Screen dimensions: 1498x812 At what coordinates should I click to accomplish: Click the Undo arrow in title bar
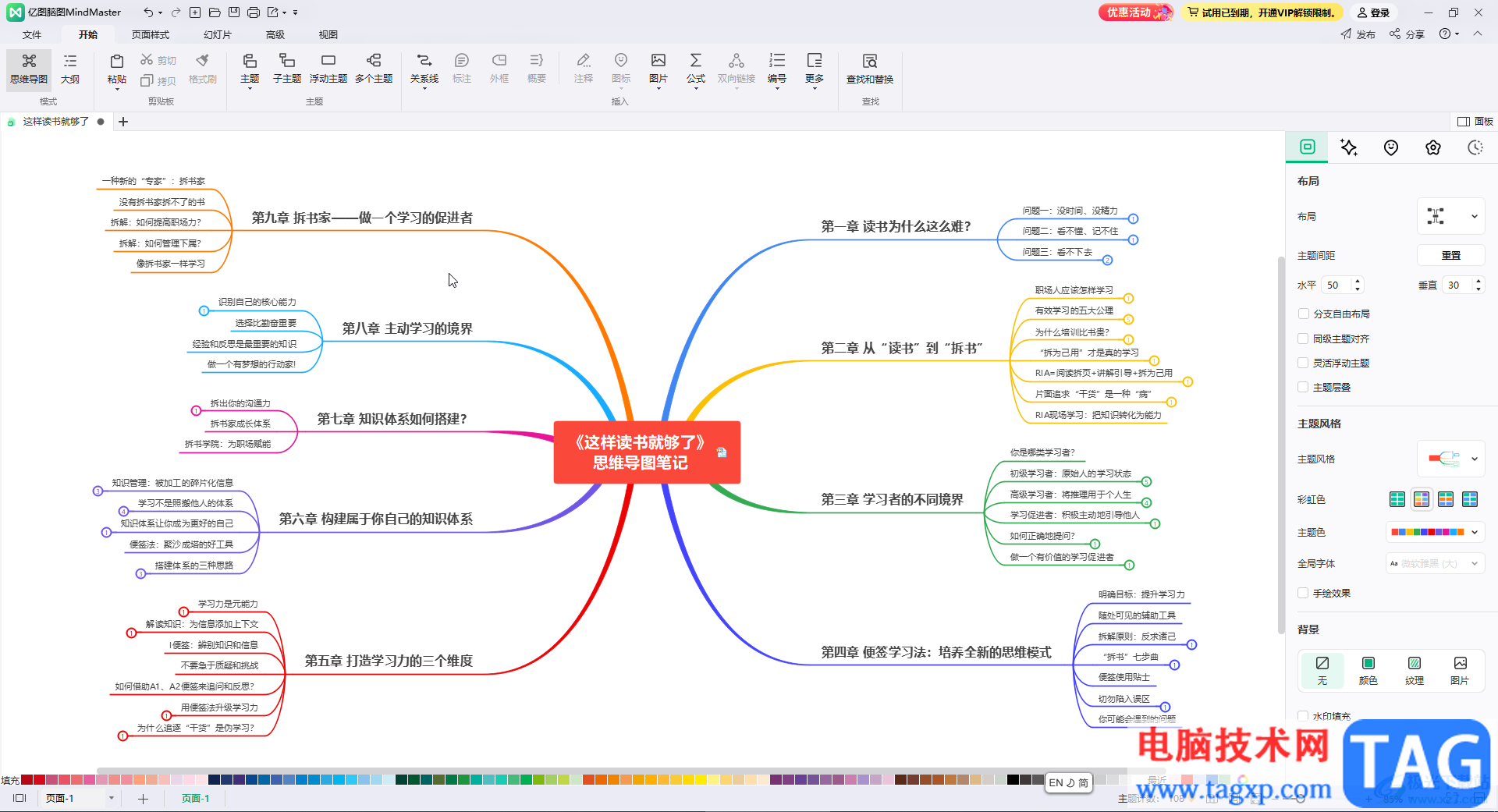click(148, 12)
